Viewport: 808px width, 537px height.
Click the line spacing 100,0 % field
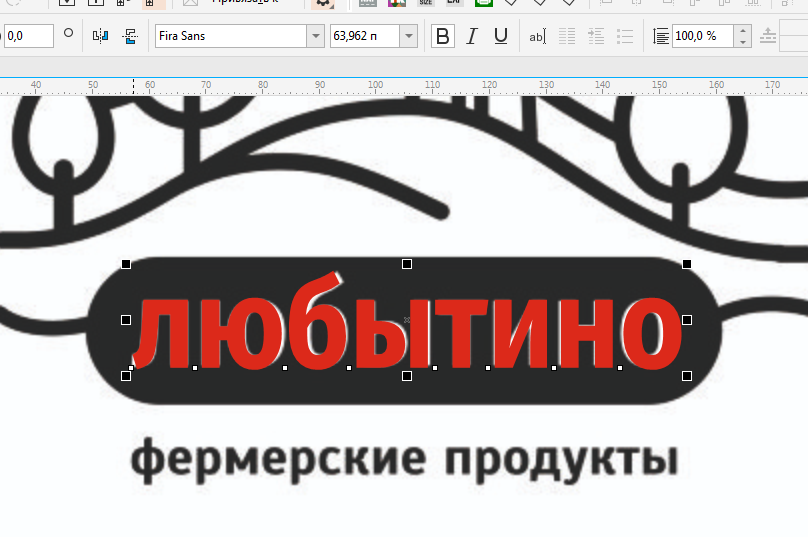703,36
